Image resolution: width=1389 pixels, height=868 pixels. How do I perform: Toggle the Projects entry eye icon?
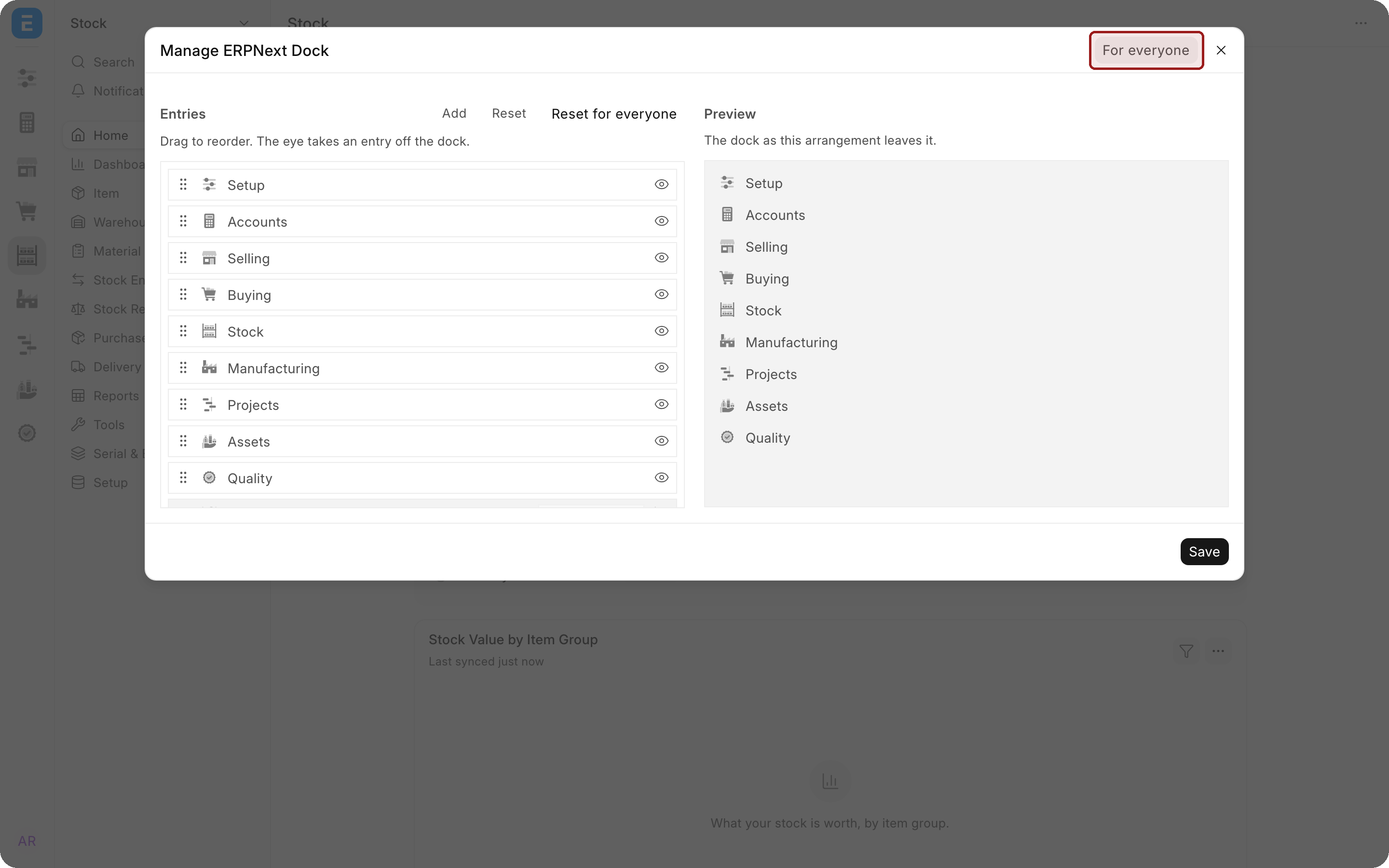point(661,404)
